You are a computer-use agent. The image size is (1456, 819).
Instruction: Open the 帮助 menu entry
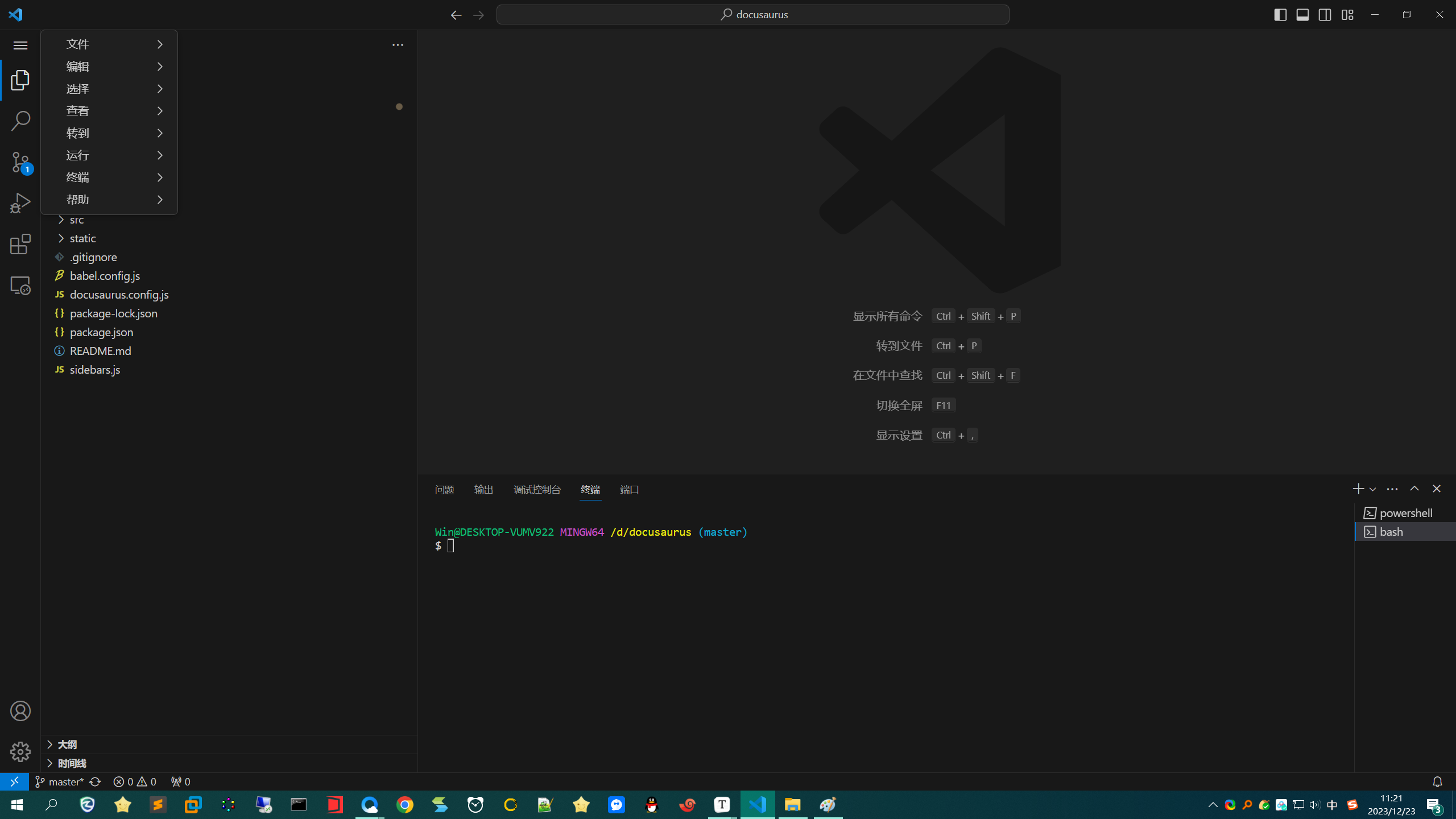[109, 200]
